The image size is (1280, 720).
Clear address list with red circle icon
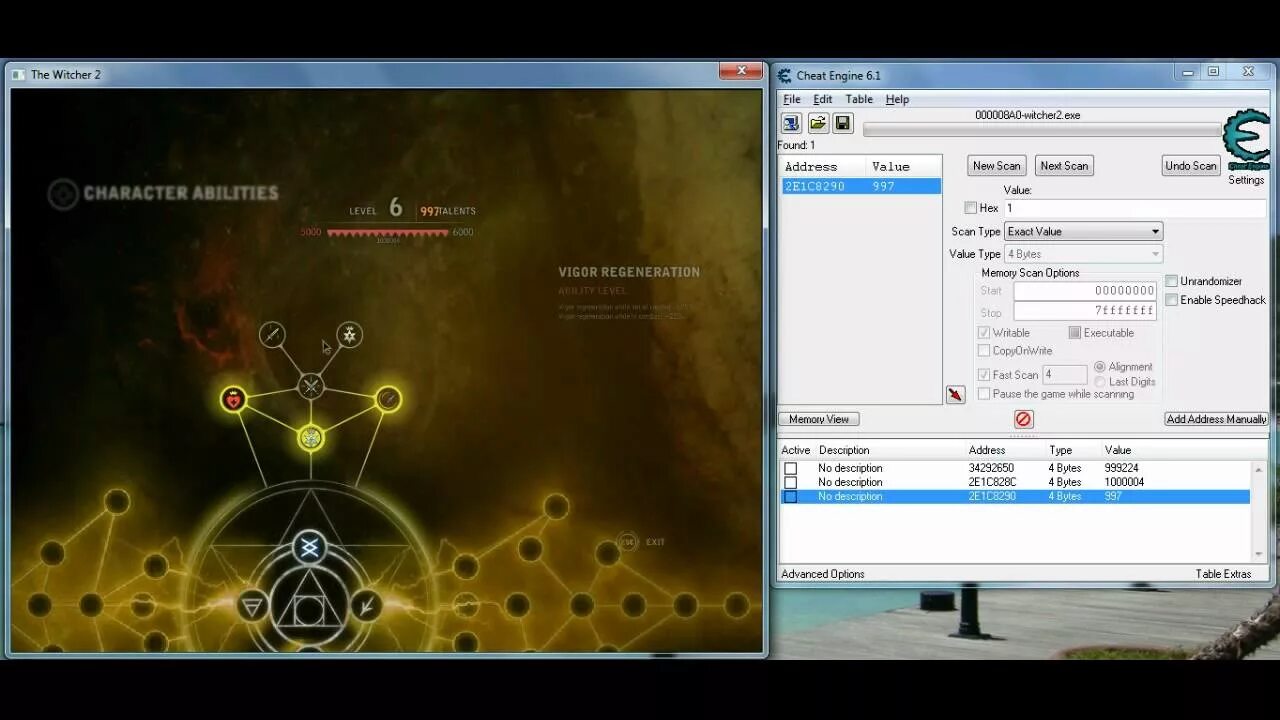pos(1023,419)
